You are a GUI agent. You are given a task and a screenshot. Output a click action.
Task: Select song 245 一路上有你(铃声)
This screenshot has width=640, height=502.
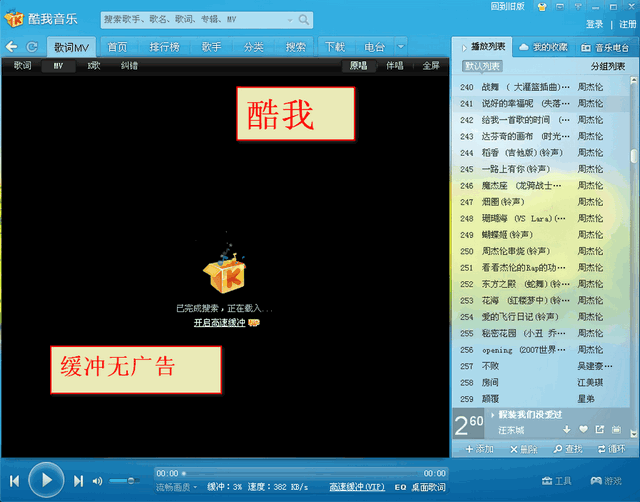pyautogui.click(x=540, y=169)
